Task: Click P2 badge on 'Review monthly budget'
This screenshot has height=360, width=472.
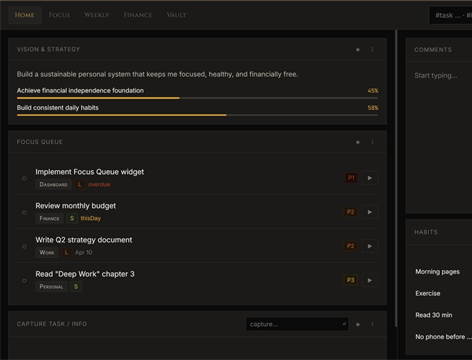Action: [350, 212]
